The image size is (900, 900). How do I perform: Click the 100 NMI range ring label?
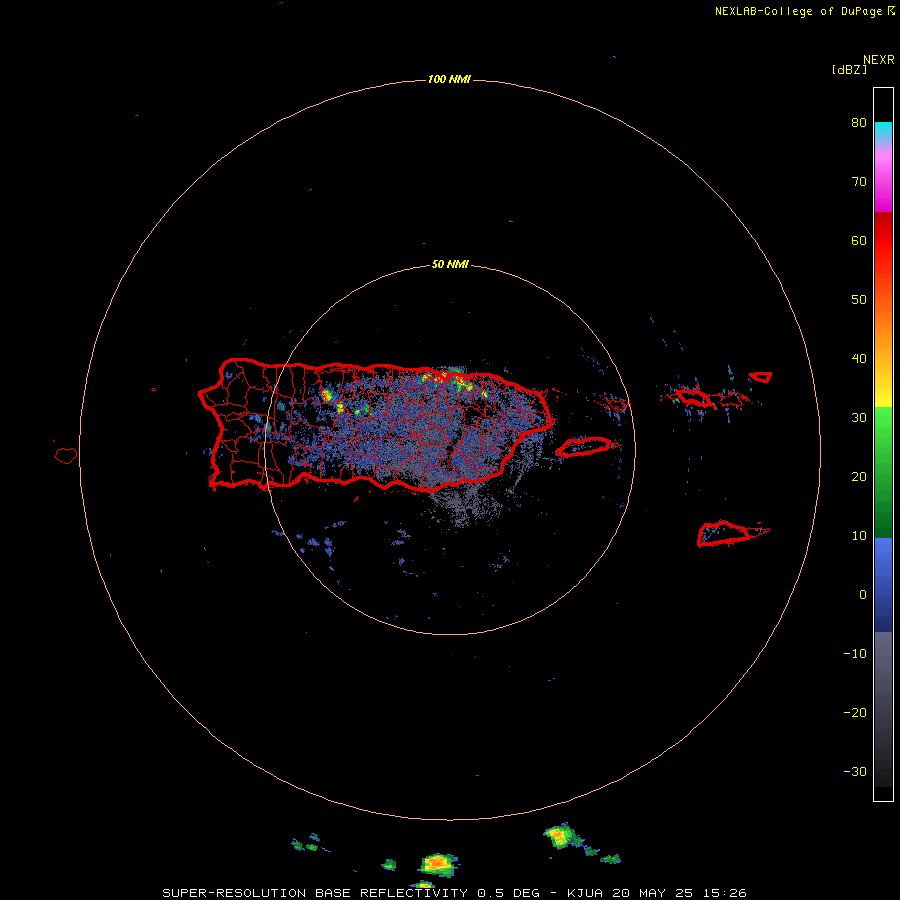point(449,79)
